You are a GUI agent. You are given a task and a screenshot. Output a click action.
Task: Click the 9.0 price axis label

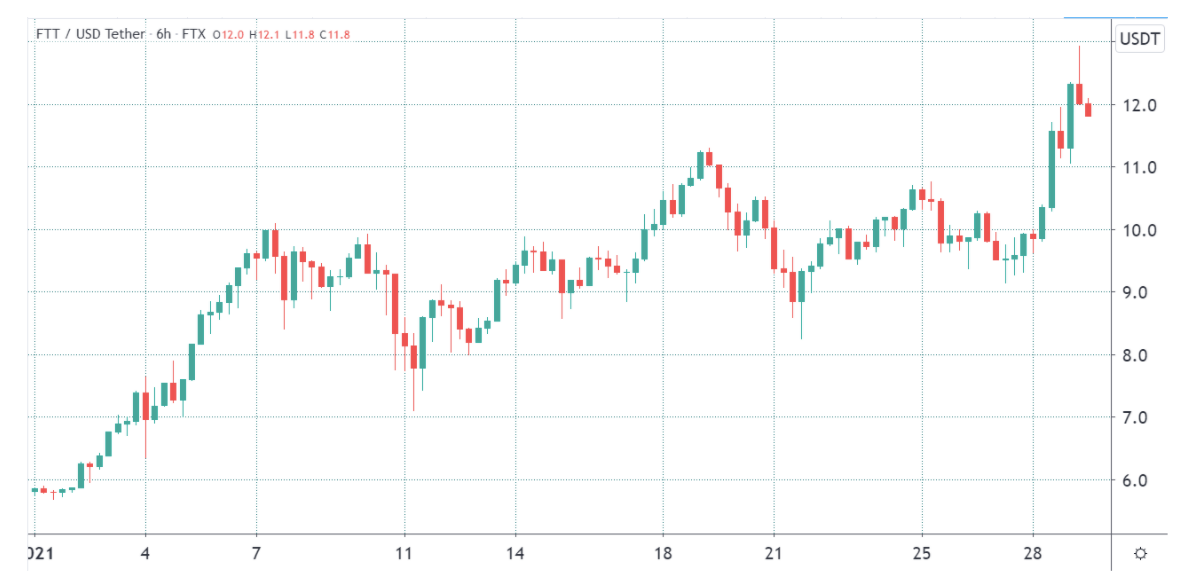(1140, 293)
